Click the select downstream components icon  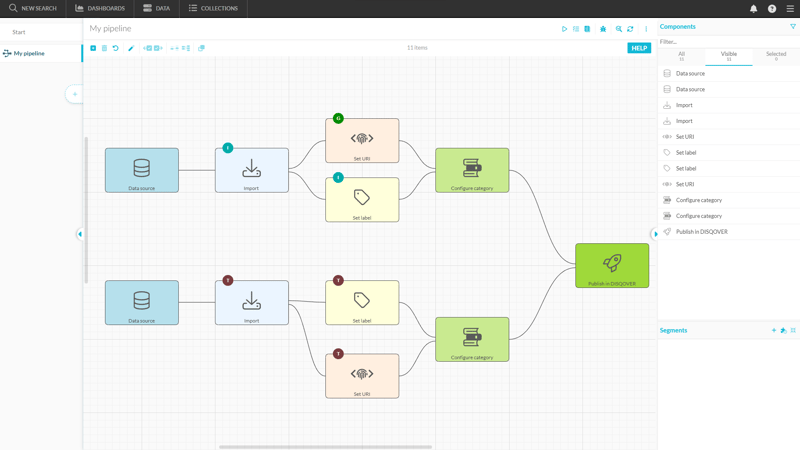[158, 48]
